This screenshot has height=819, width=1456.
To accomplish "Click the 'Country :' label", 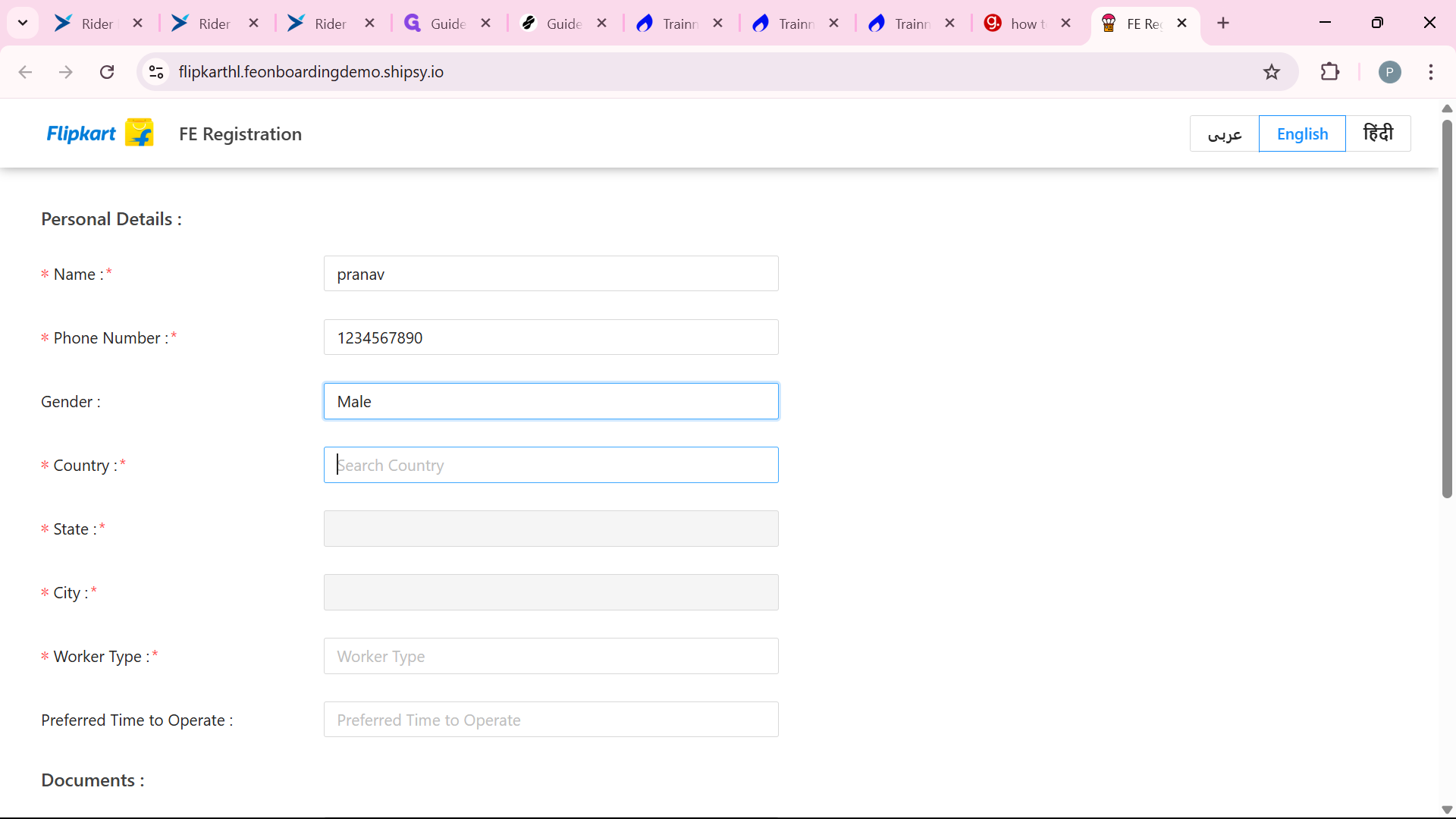I will point(86,466).
